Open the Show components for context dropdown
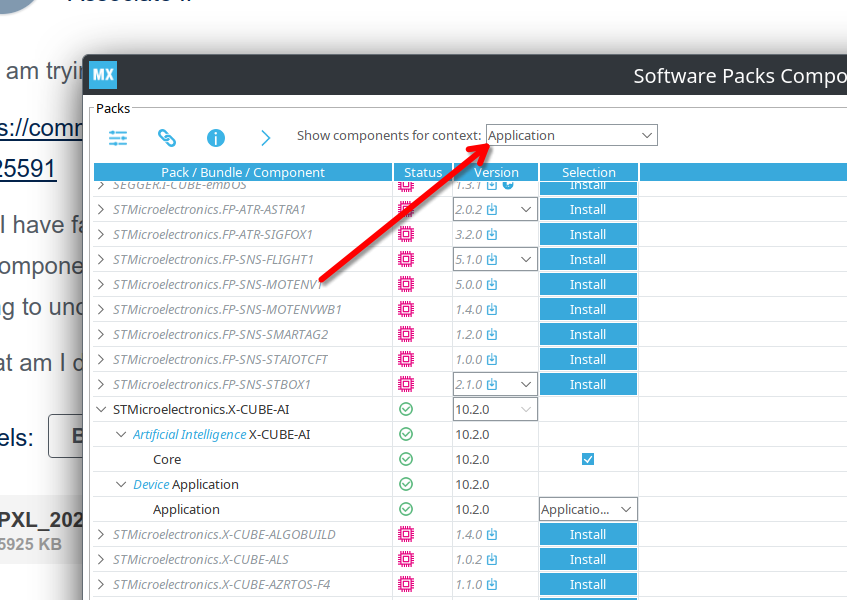 (572, 135)
